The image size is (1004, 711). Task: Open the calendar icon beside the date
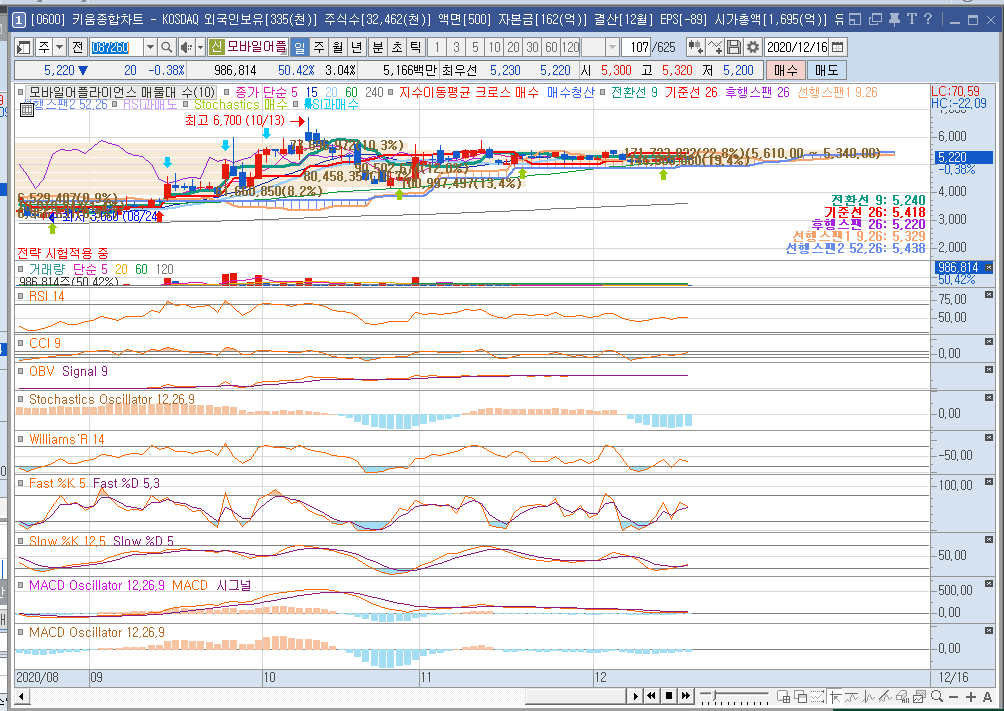pyautogui.click(x=837, y=47)
